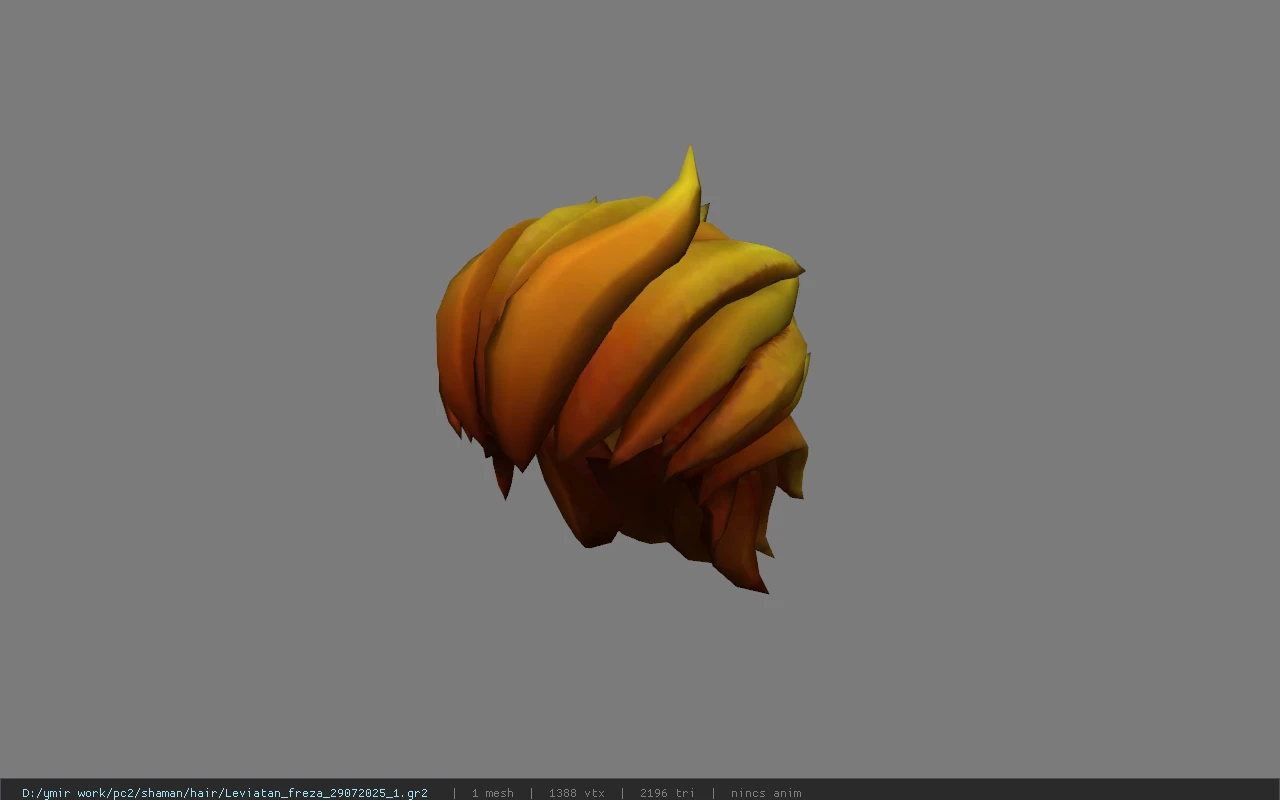Click the 'nincs anim' status entry

765,793
